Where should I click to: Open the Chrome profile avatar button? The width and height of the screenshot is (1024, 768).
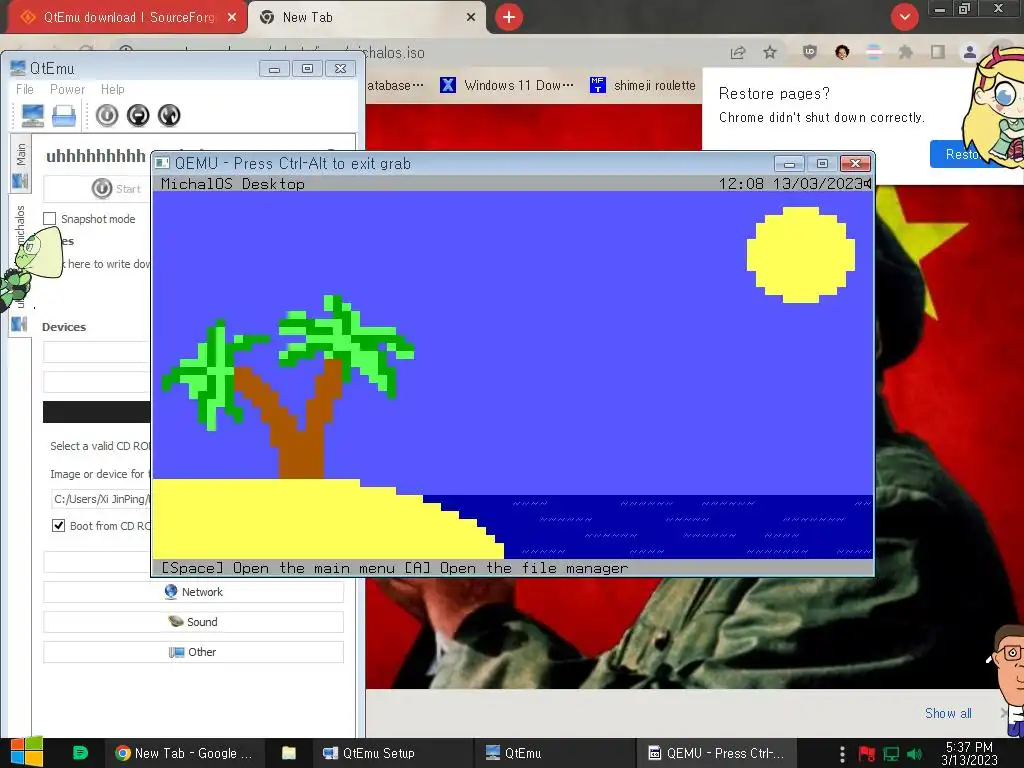tap(970, 52)
